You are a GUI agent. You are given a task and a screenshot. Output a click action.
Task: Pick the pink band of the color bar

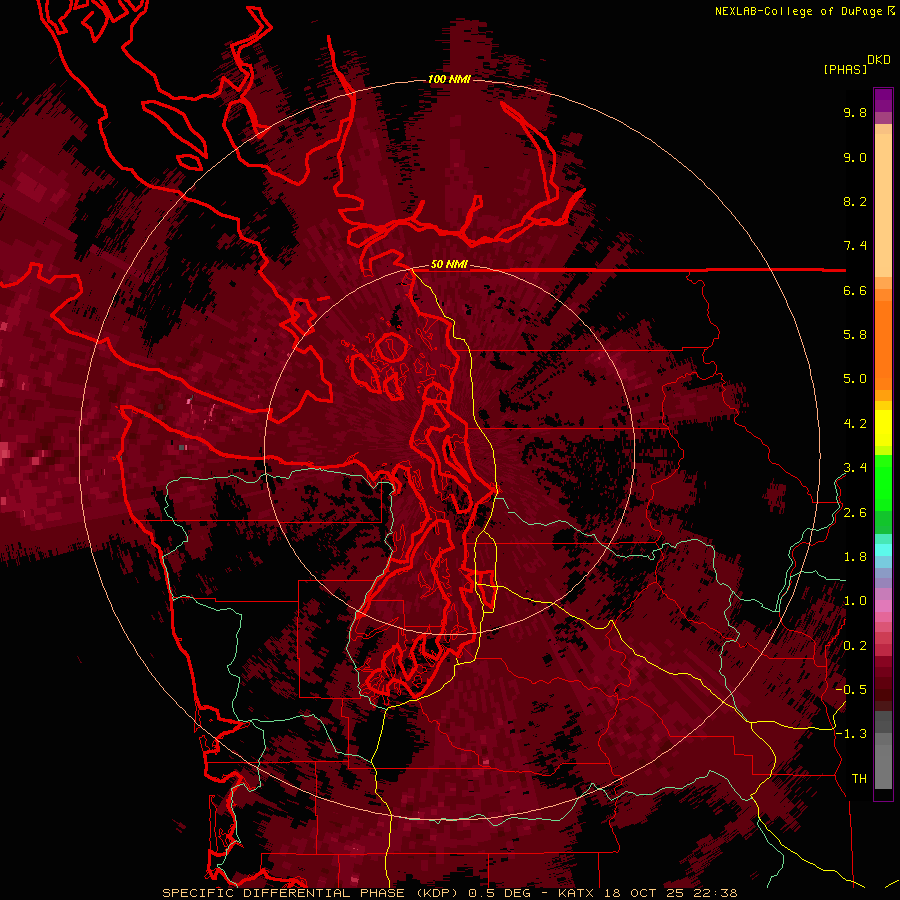coord(883,606)
